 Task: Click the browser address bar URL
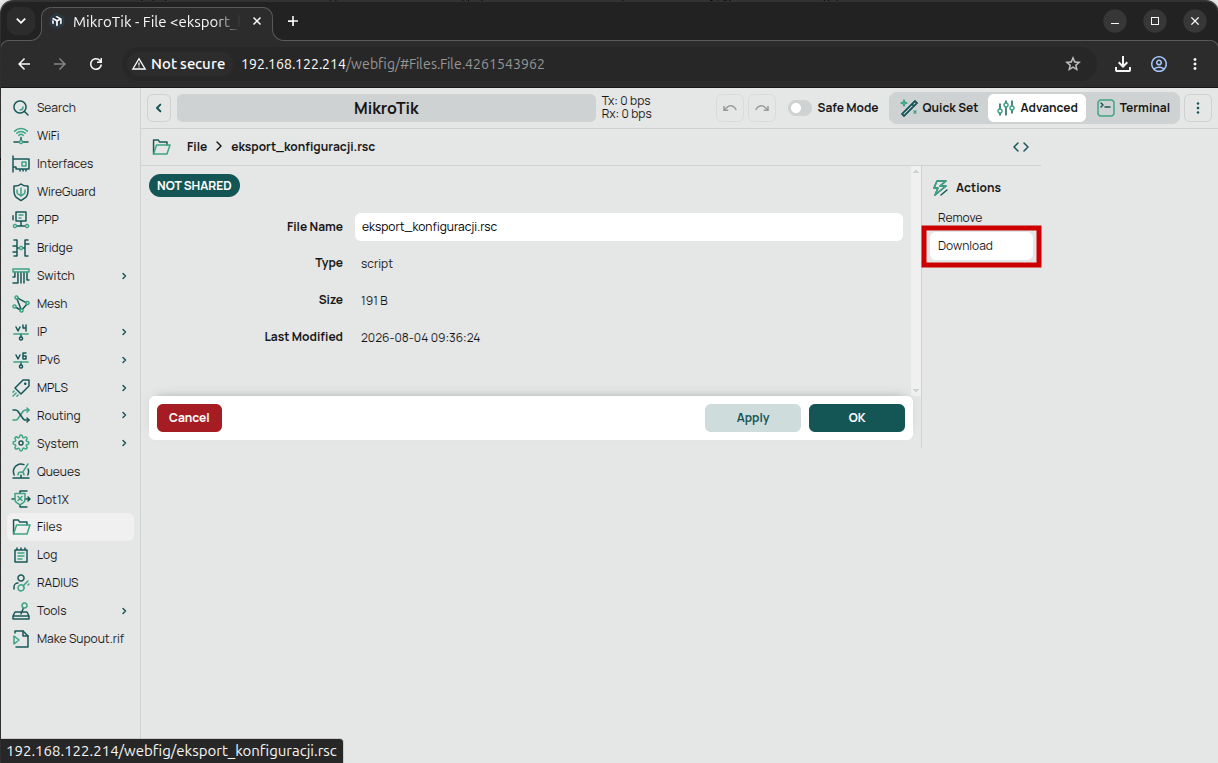(x=393, y=64)
